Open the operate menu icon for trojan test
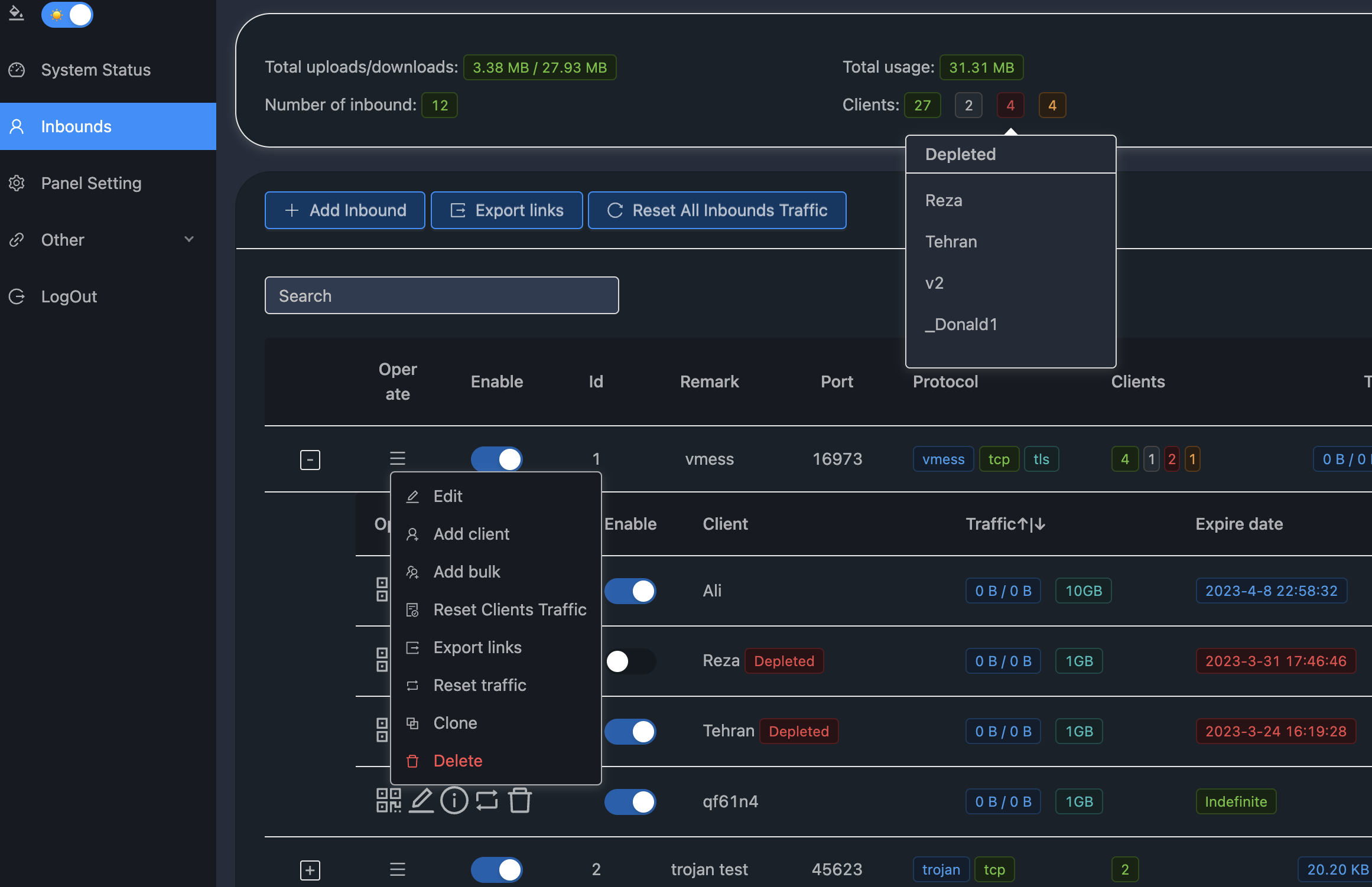 (398, 869)
